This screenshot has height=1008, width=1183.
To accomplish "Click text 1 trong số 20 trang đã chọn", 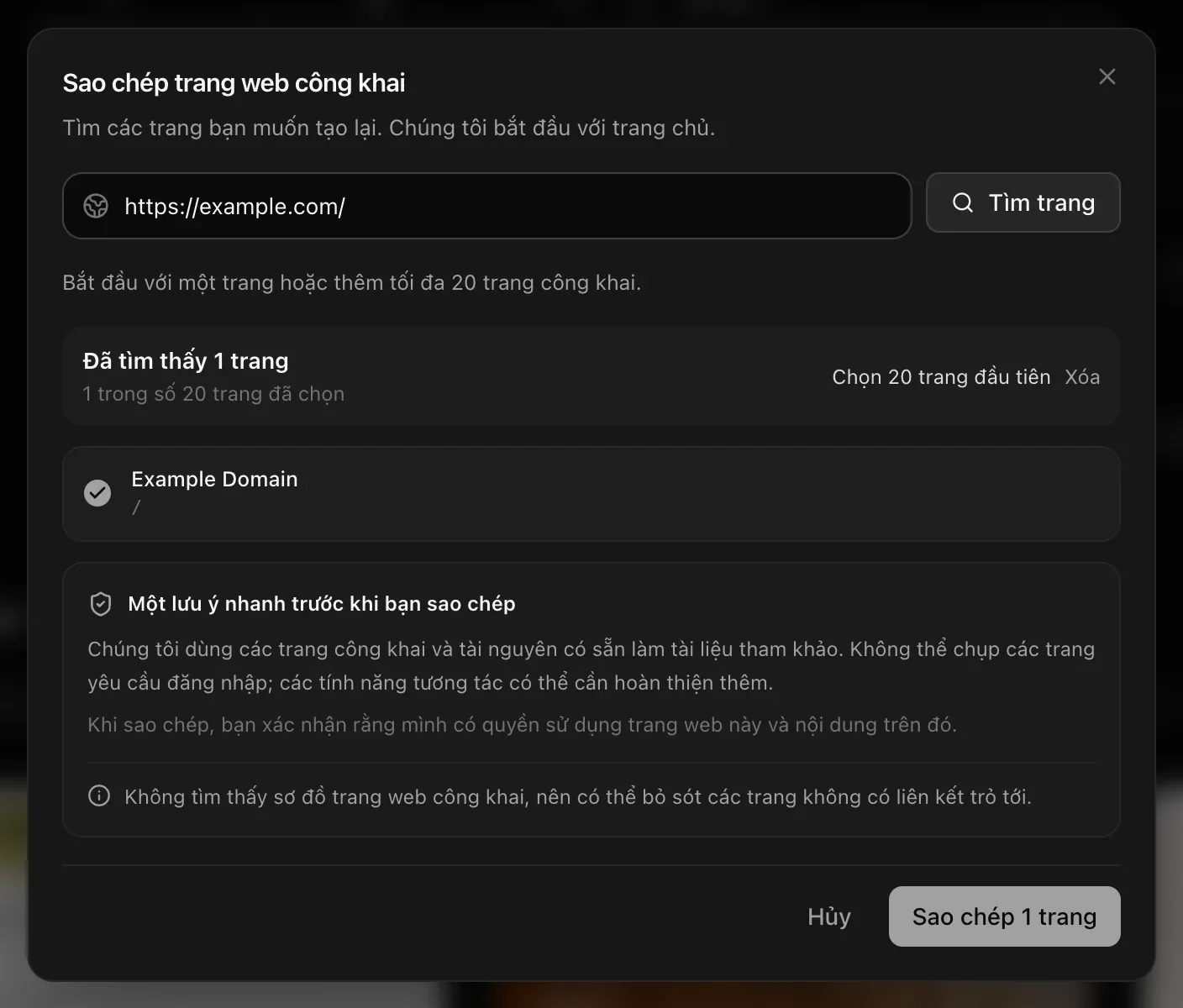I will (x=213, y=394).
